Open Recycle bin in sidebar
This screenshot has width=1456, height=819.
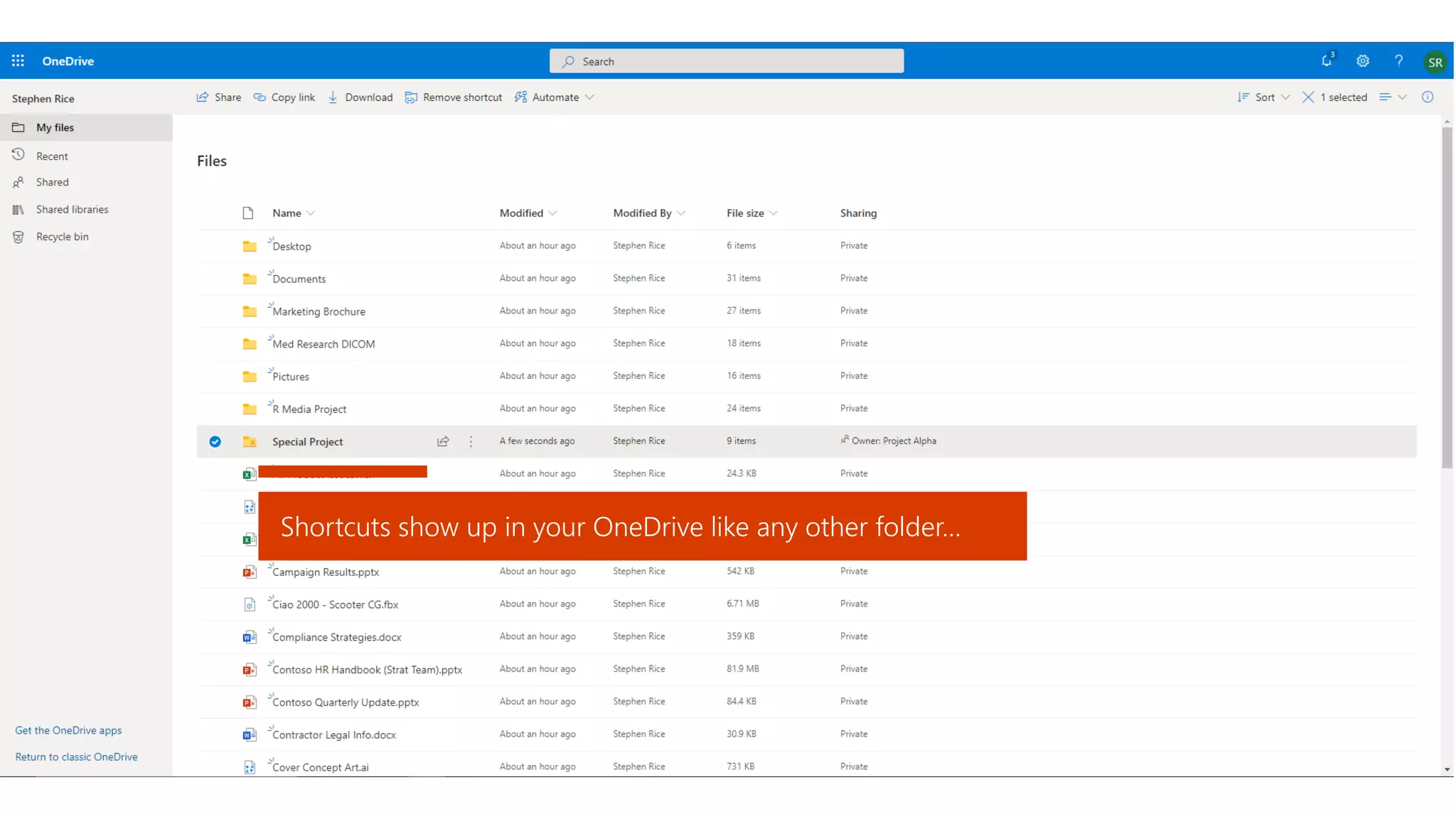tap(86, 237)
